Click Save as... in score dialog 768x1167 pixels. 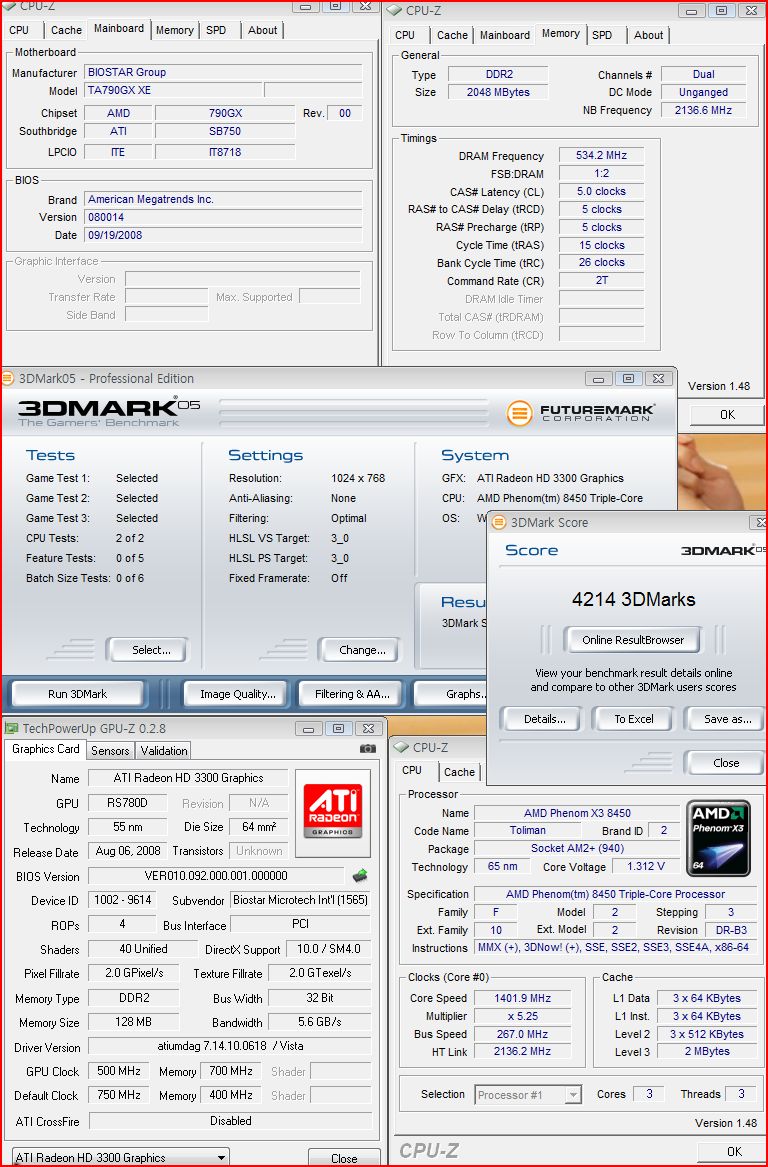pos(726,719)
